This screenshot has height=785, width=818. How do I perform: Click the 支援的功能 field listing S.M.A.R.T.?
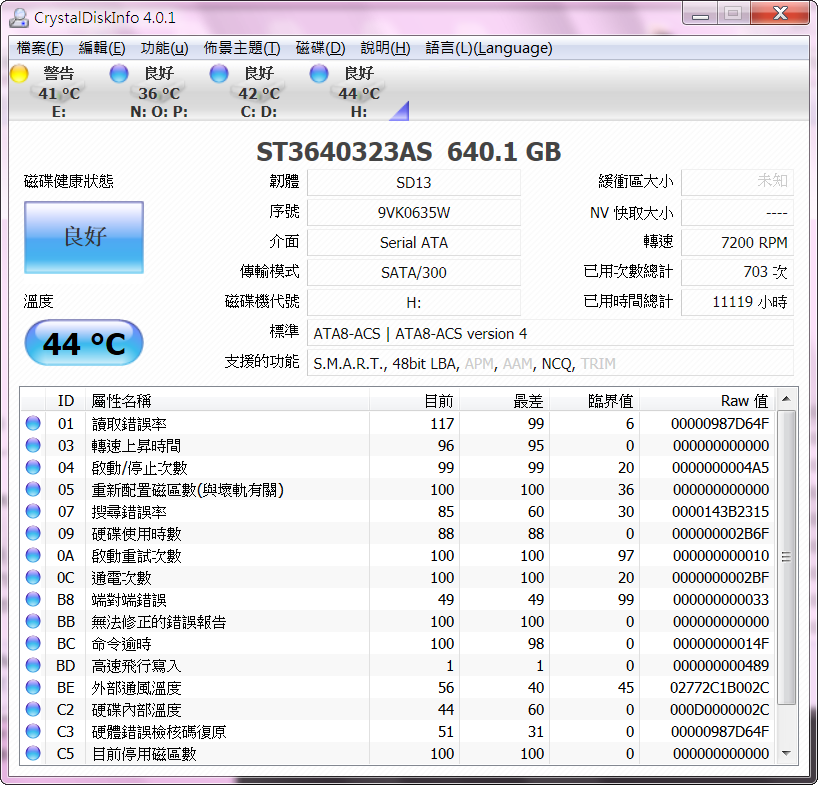(x=550, y=363)
